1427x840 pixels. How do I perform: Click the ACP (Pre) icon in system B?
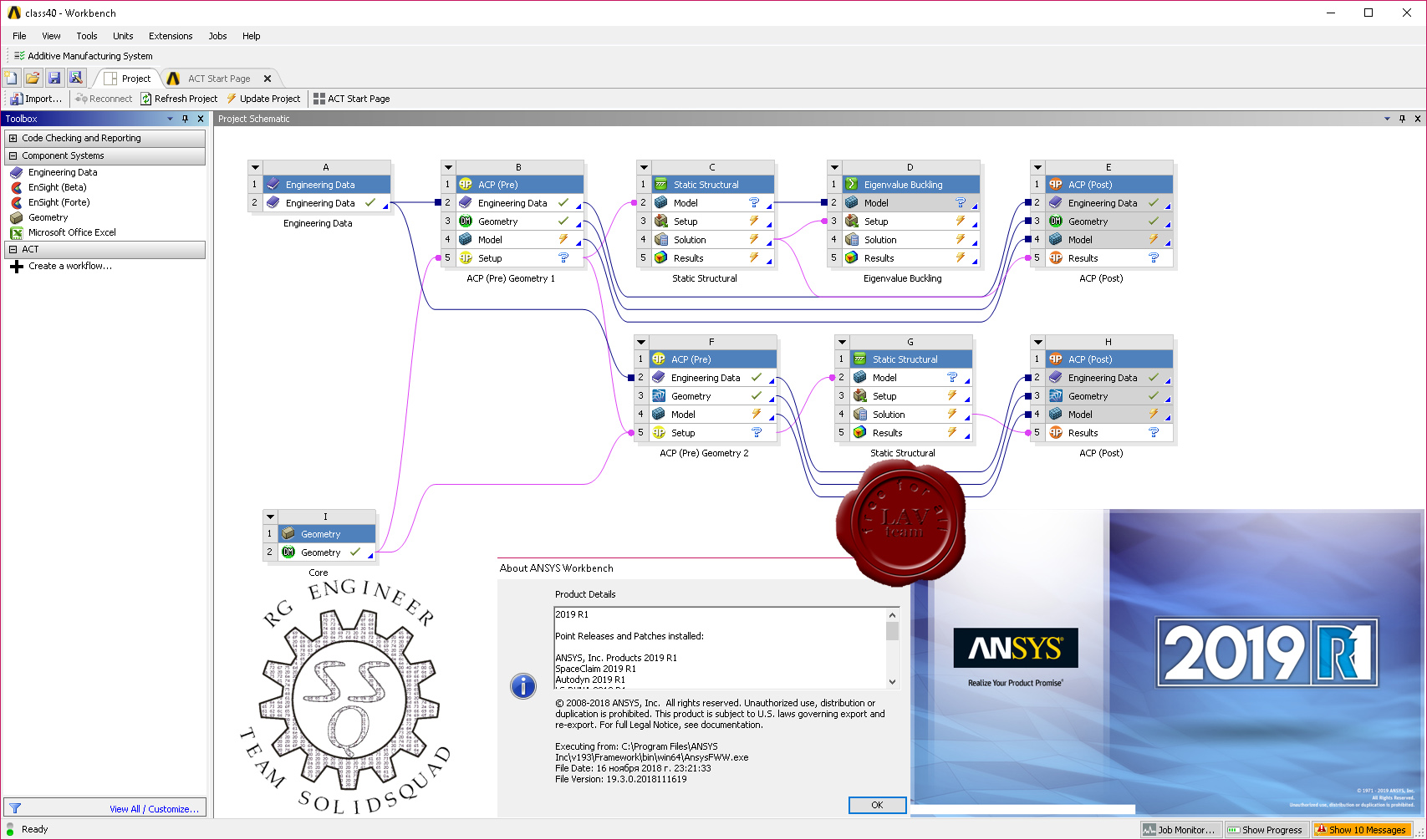point(466,185)
